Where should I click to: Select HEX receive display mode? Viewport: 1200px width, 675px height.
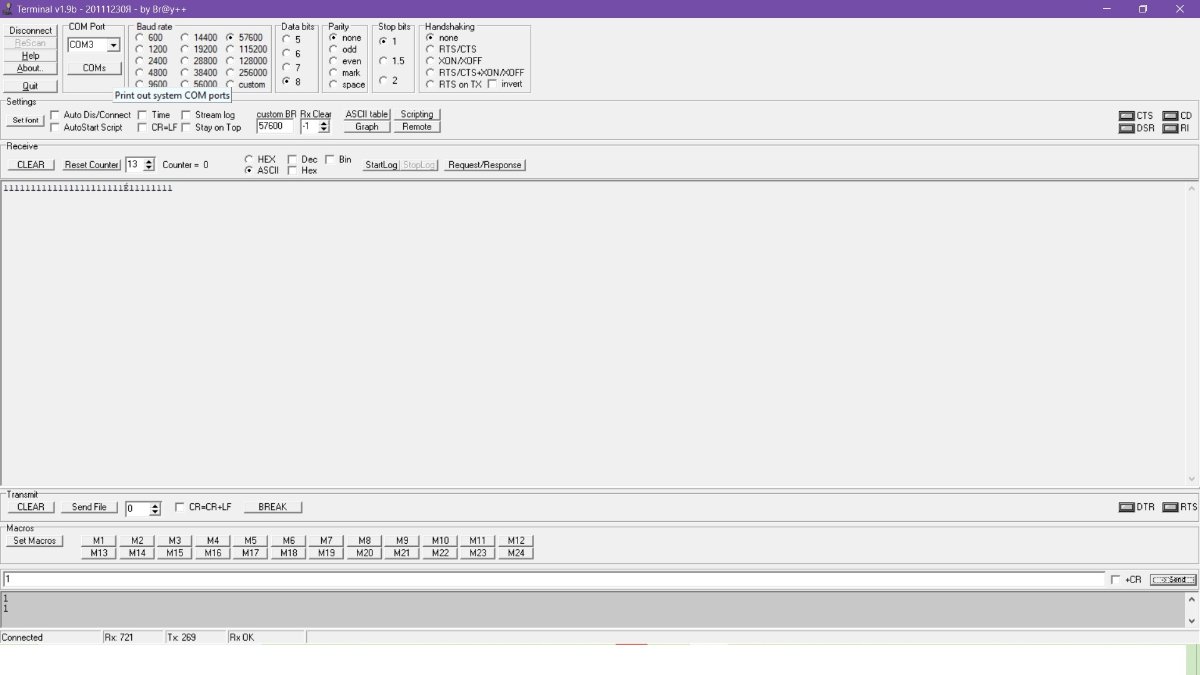pos(249,159)
